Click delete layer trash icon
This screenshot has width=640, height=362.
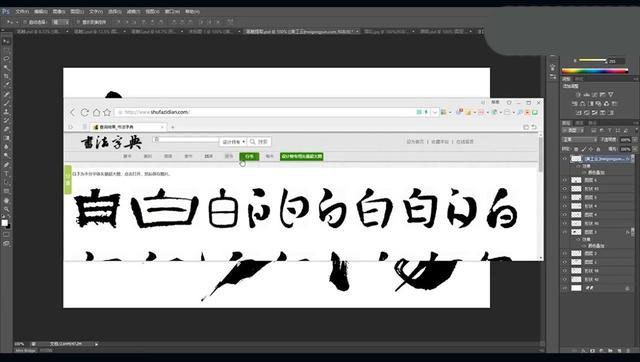pos(627,350)
